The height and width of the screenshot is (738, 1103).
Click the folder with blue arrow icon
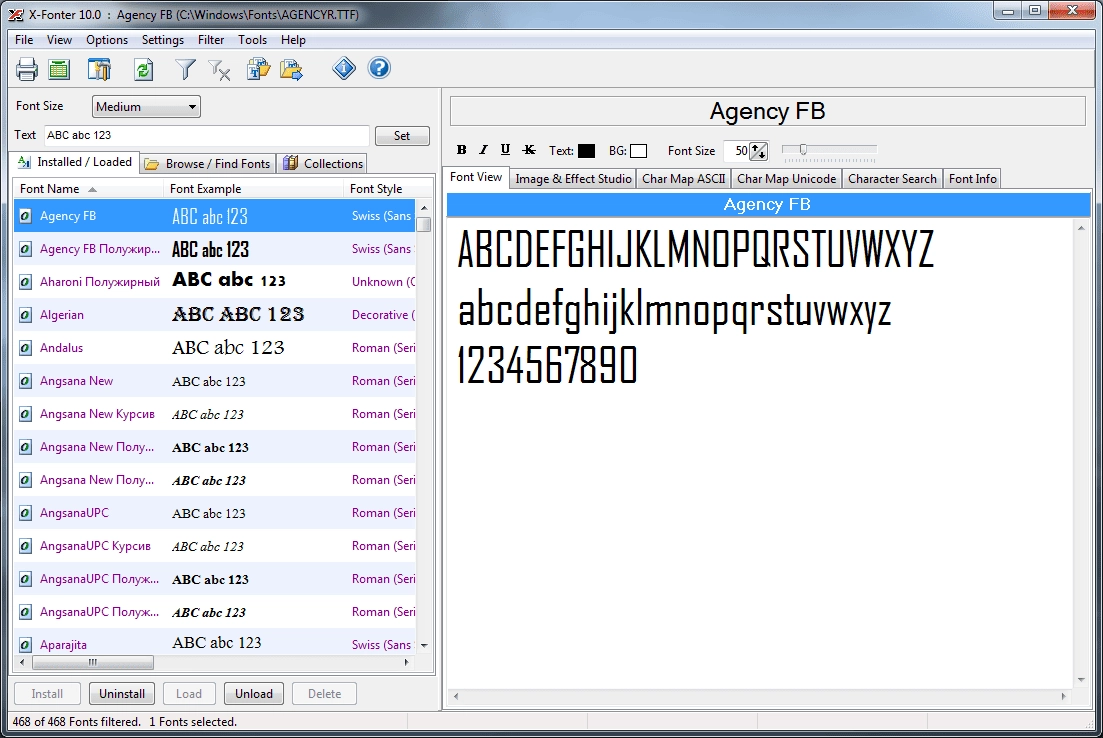tap(291, 69)
